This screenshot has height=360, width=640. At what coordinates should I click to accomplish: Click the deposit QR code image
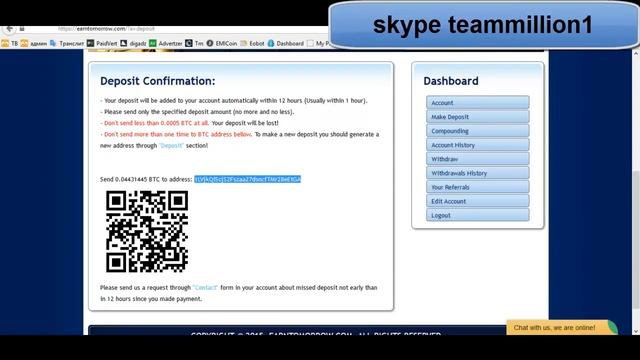point(147,231)
